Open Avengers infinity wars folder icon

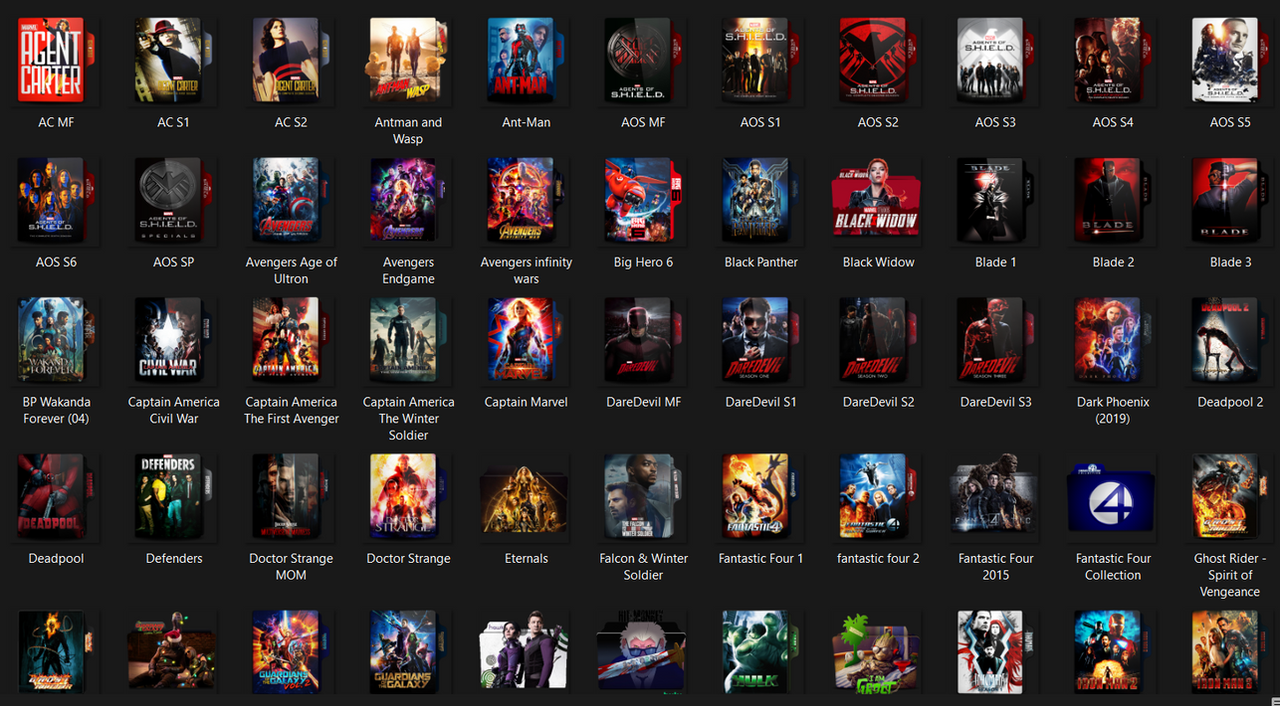(526, 200)
